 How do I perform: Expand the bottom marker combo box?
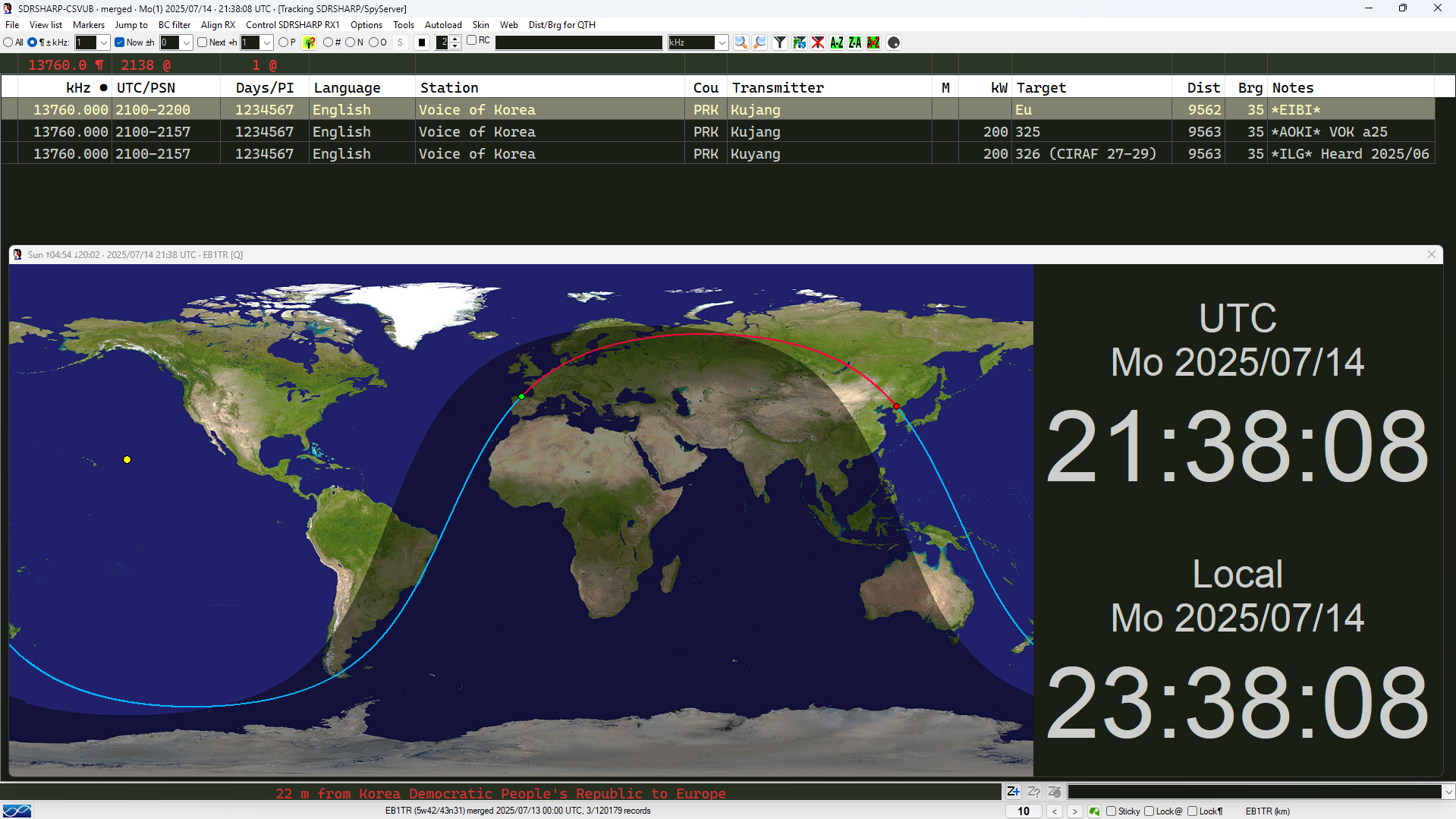click(x=1448, y=792)
